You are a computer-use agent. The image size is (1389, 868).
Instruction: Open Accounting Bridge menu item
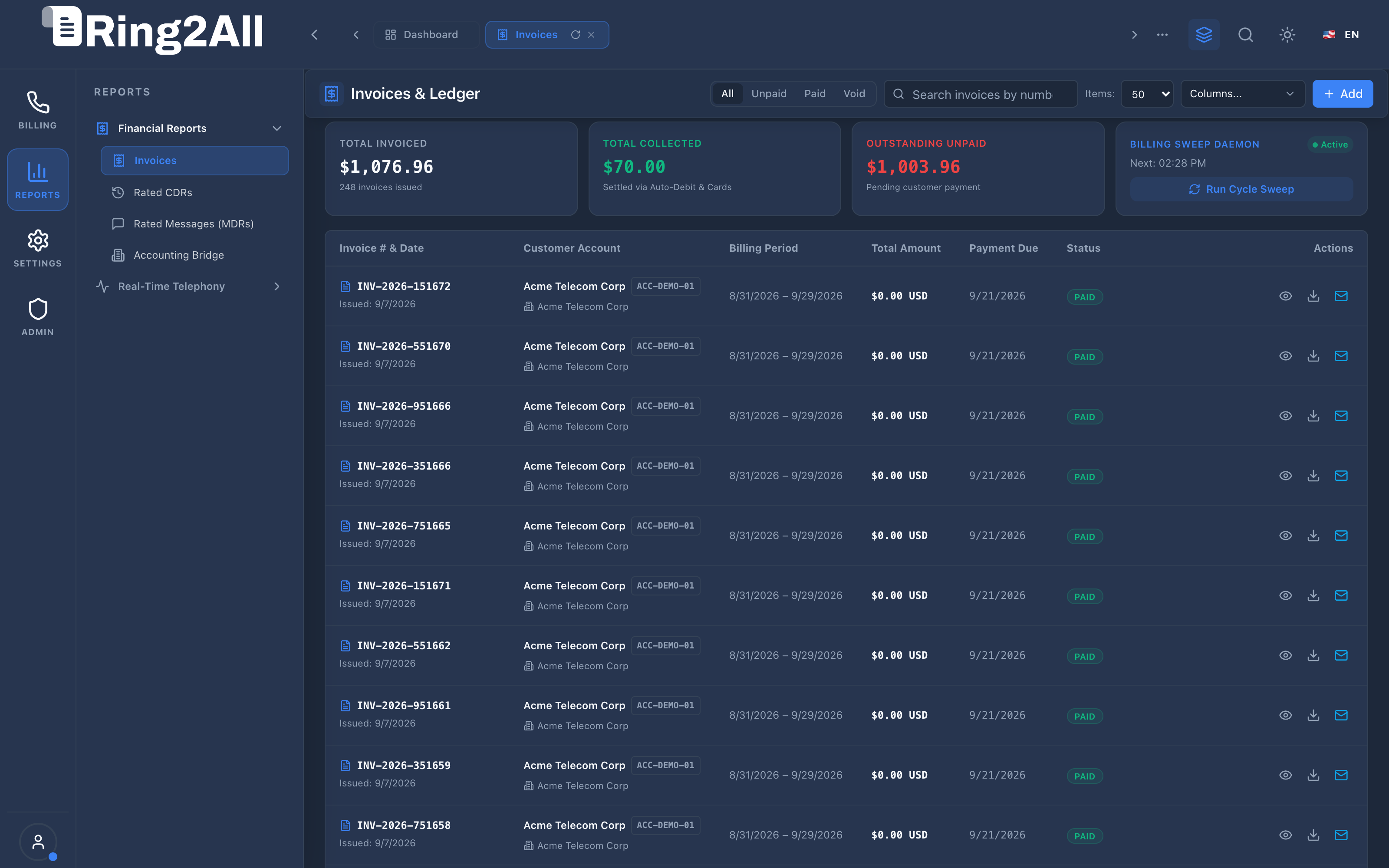[194, 255]
